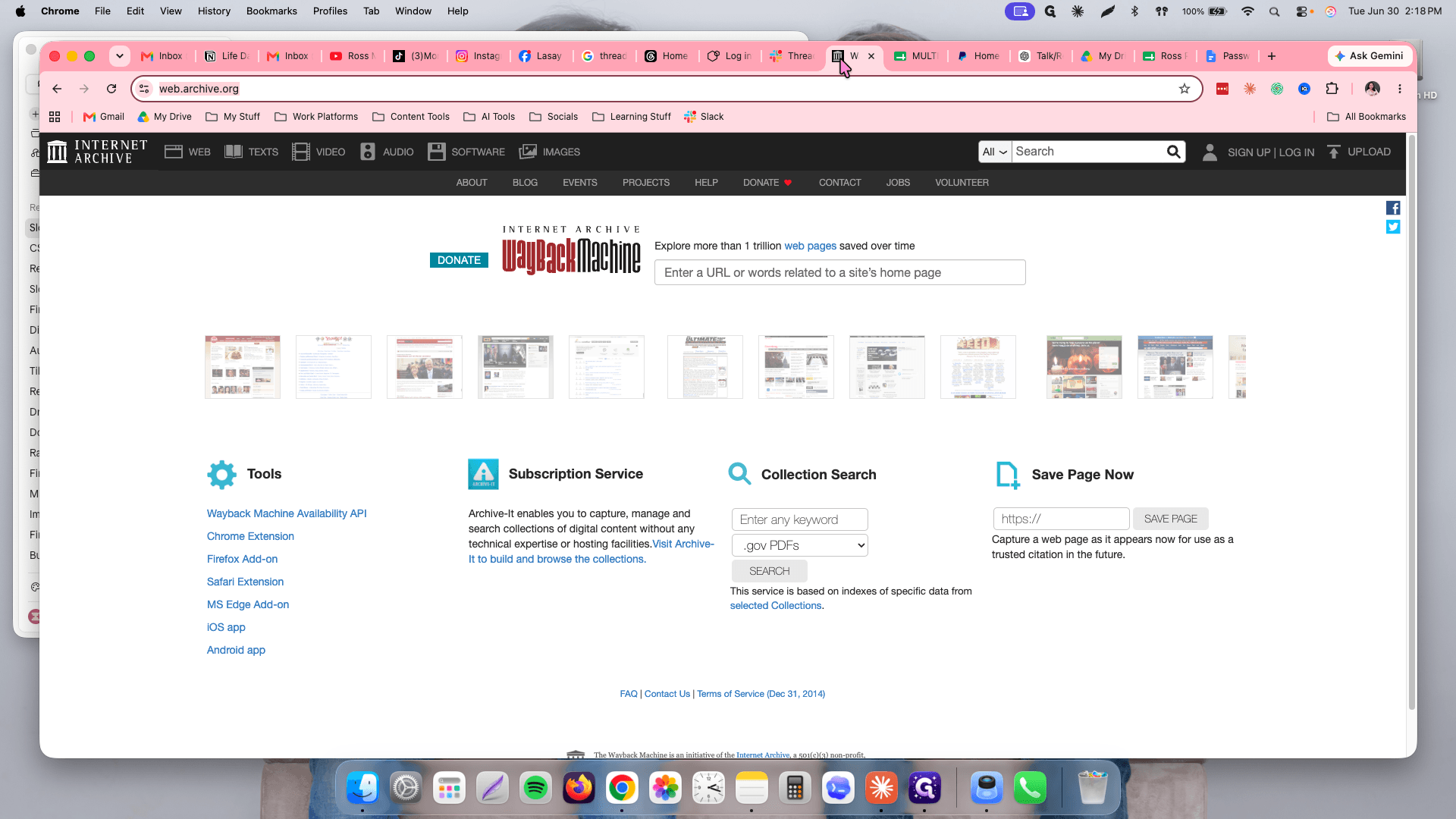
Task: Click the Wayback URL search field
Action: (x=839, y=272)
